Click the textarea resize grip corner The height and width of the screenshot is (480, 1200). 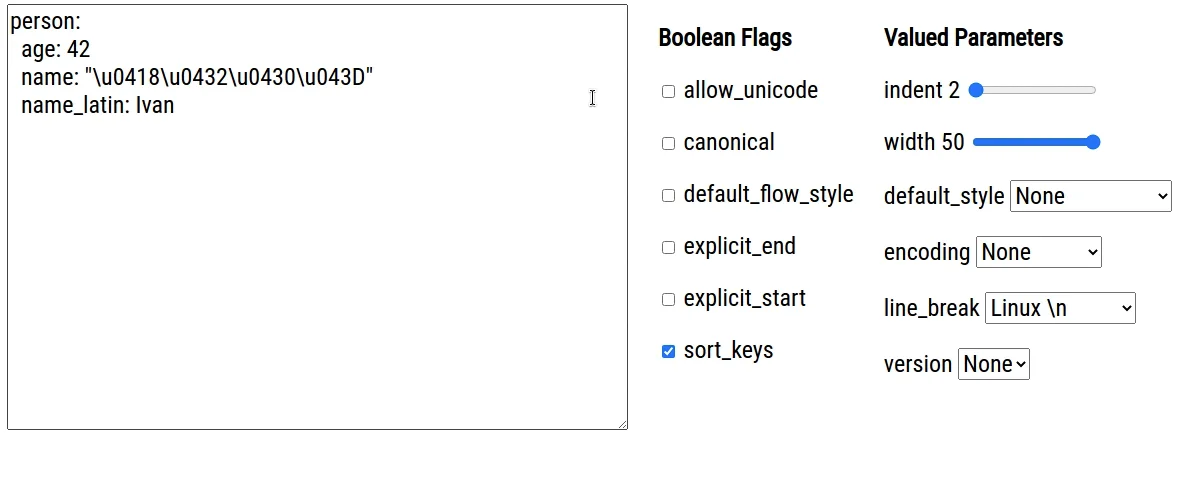(x=622, y=424)
